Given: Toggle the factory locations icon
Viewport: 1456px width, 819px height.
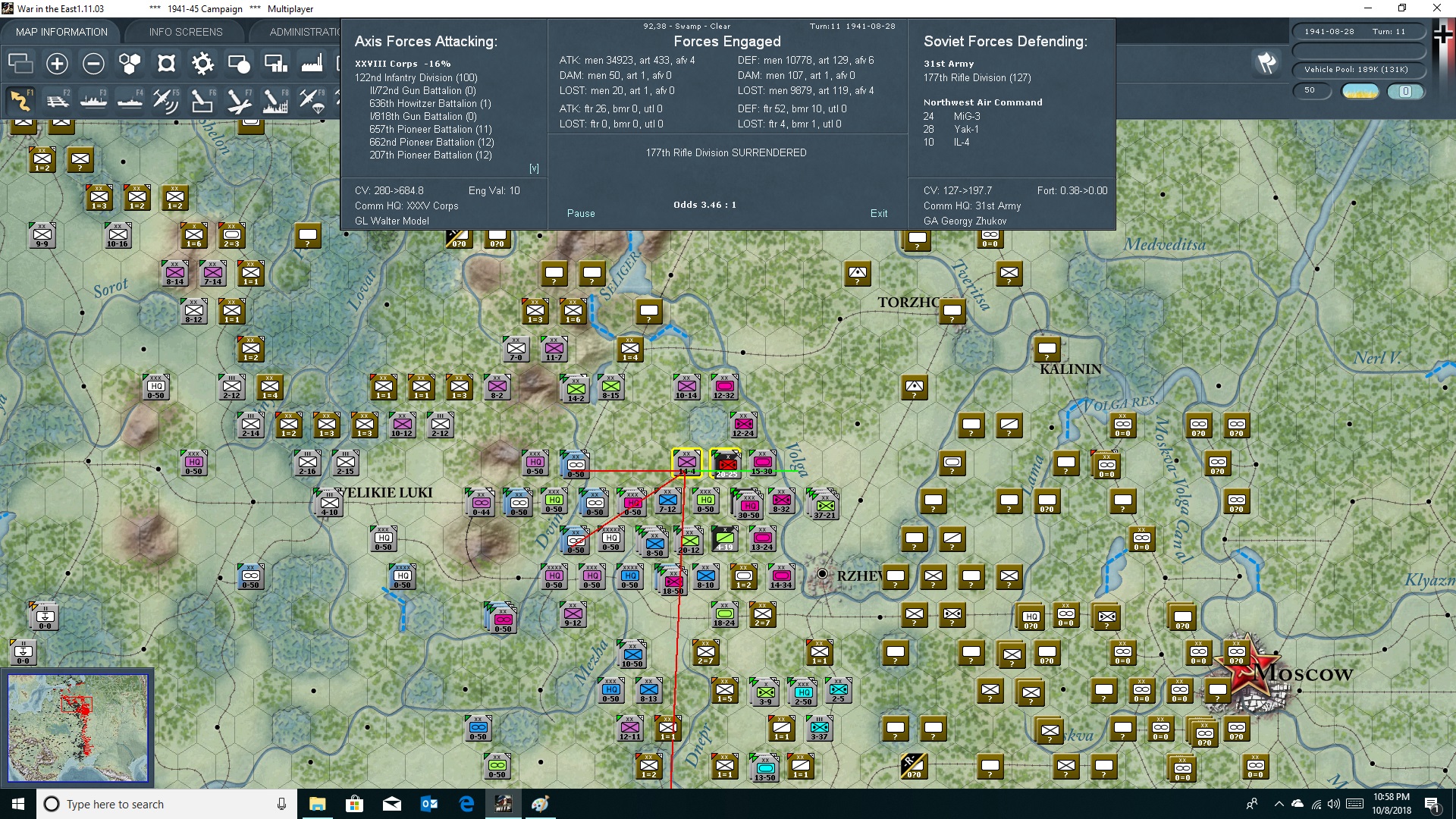Looking at the screenshot, I should coord(312,64).
